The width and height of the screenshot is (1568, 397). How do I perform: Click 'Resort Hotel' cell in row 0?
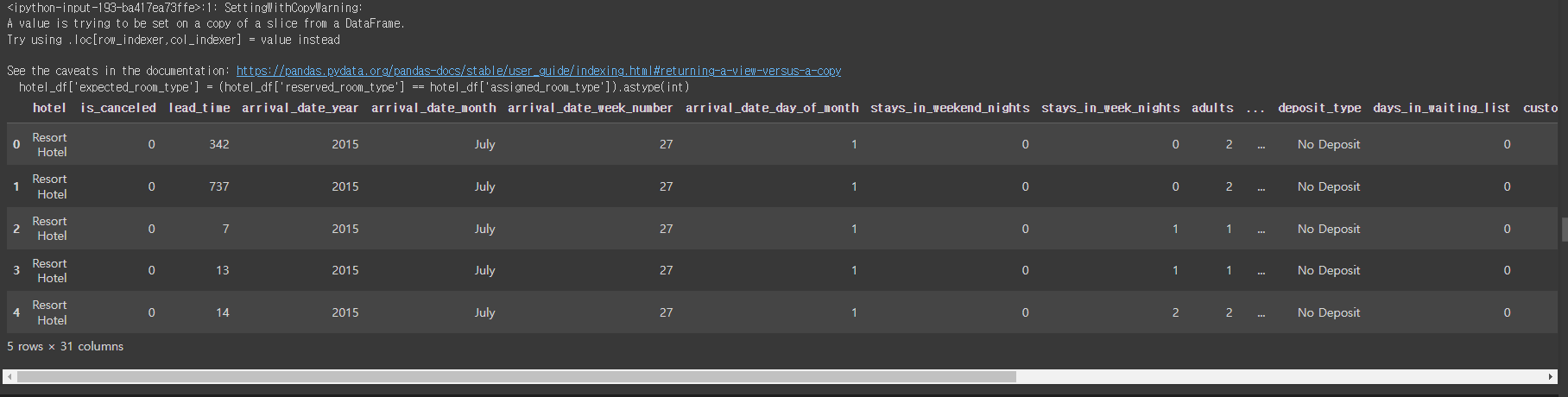pos(49,144)
